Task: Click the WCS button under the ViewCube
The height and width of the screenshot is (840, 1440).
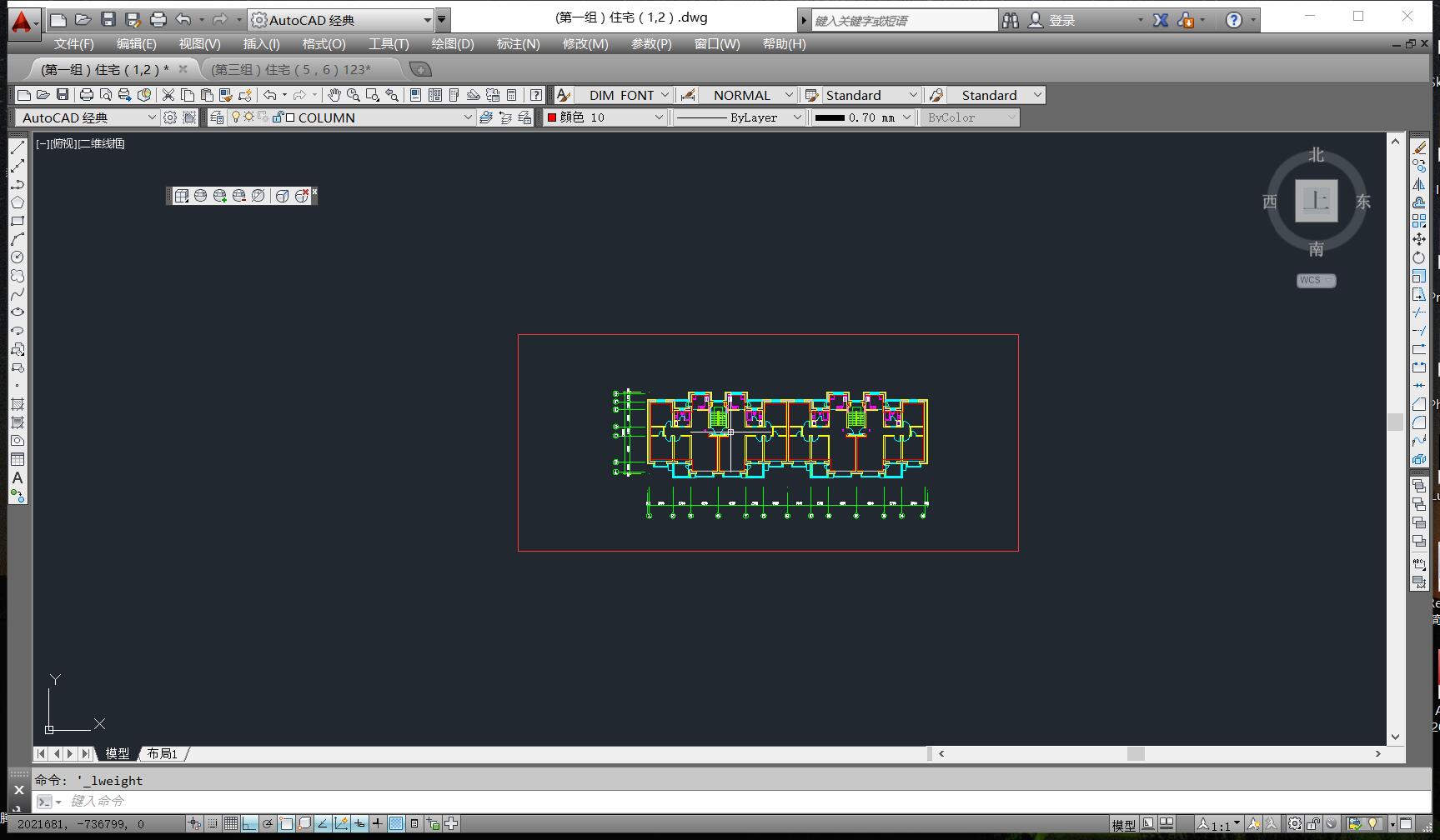Action: (1316, 280)
